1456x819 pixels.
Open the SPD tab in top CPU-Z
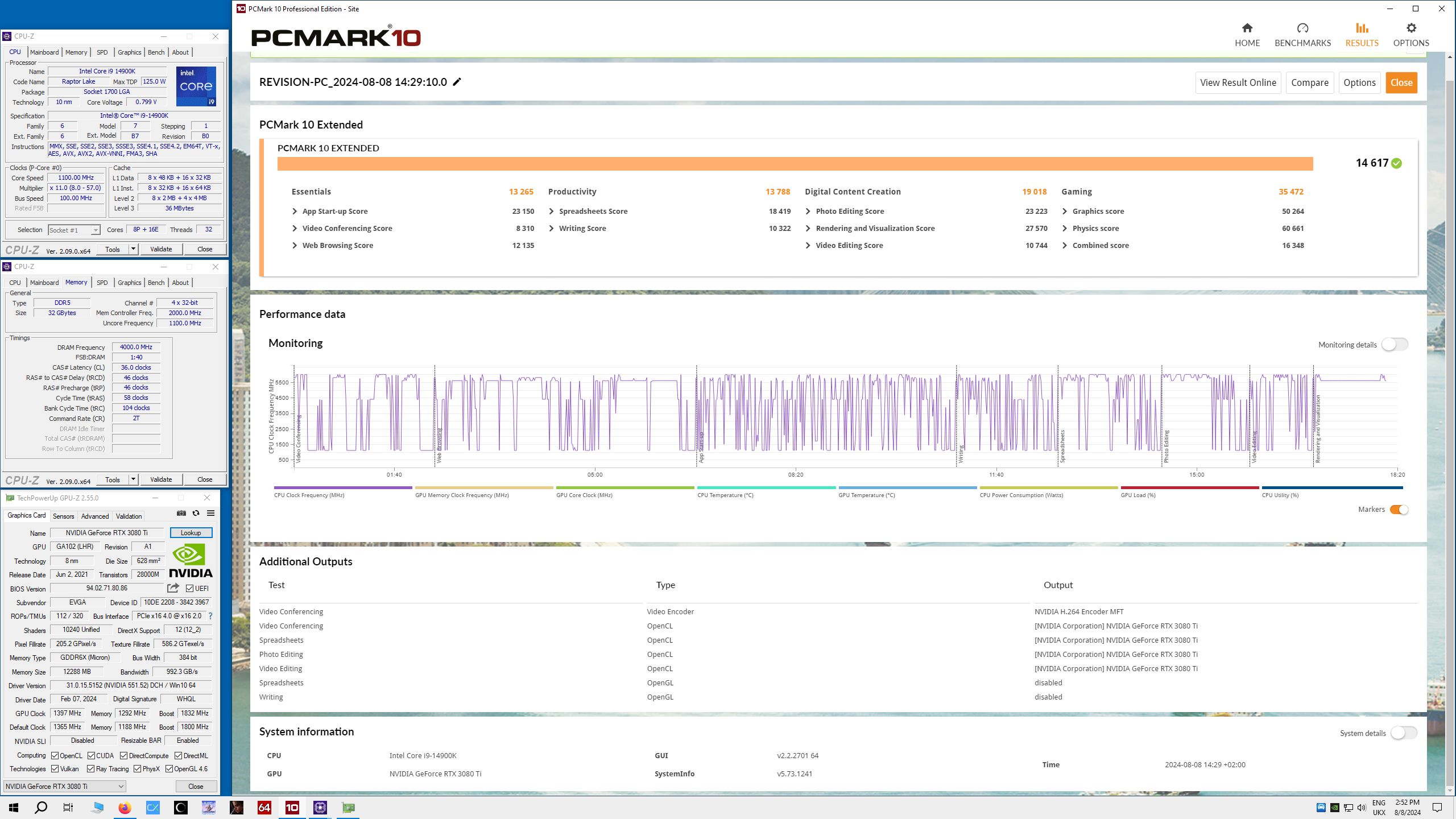(102, 52)
